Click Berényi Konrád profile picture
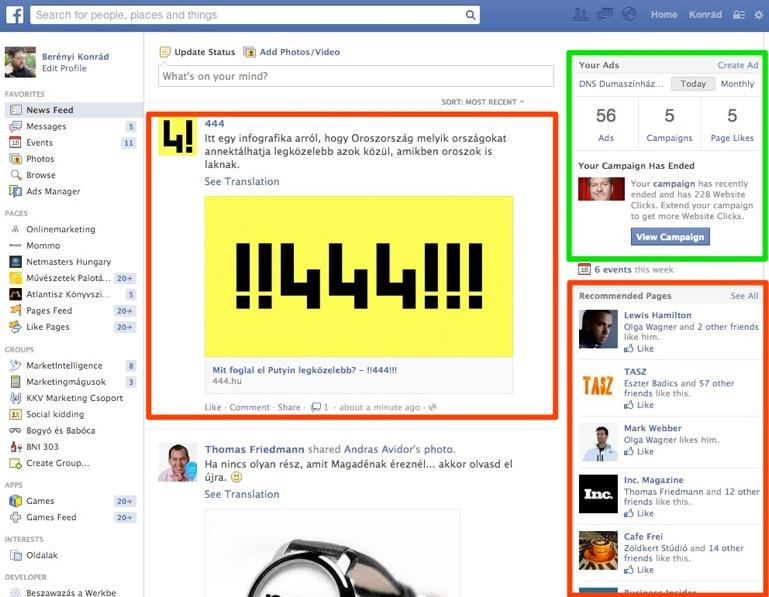The image size is (769, 597). pos(21,62)
